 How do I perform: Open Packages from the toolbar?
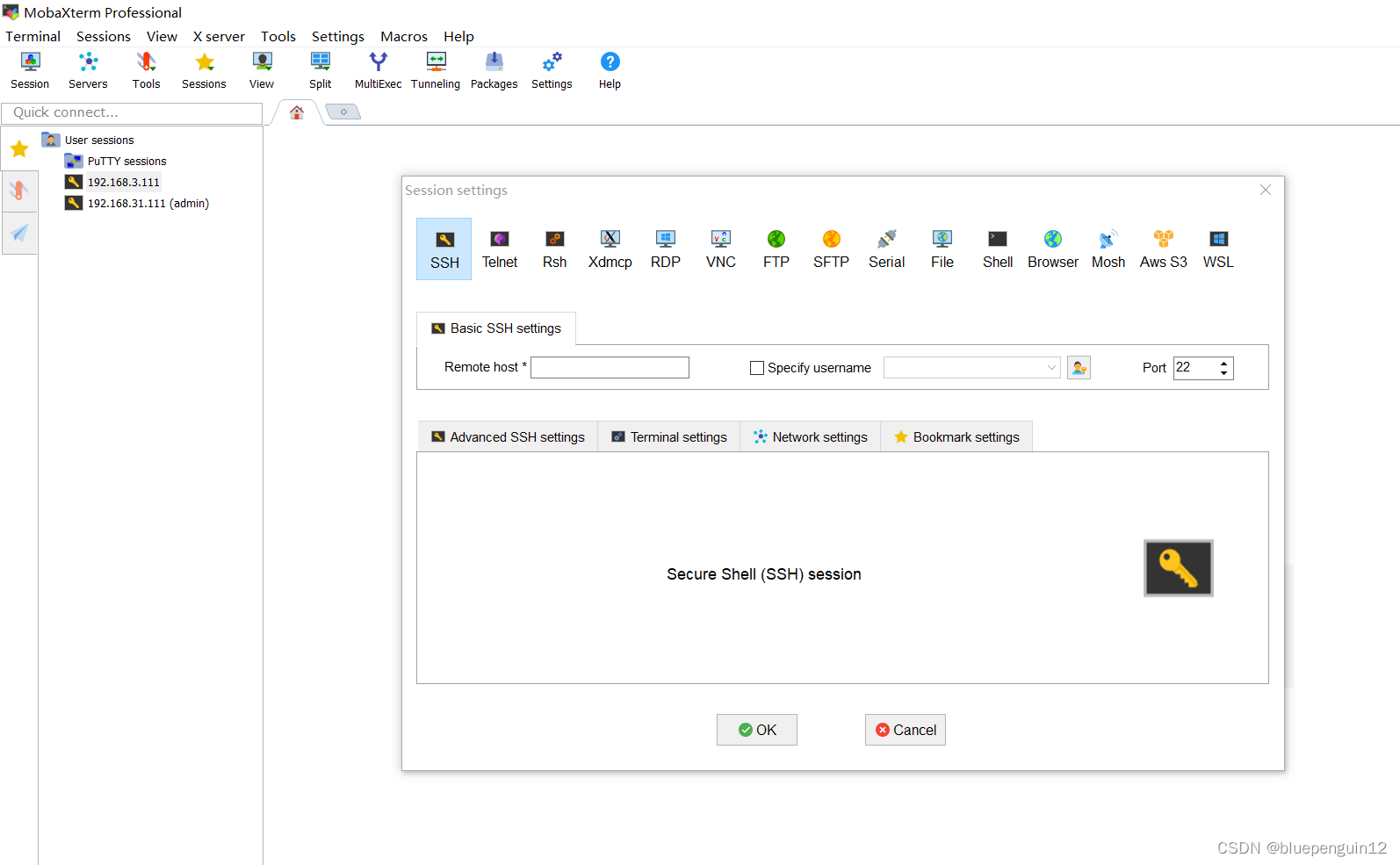coord(494,70)
